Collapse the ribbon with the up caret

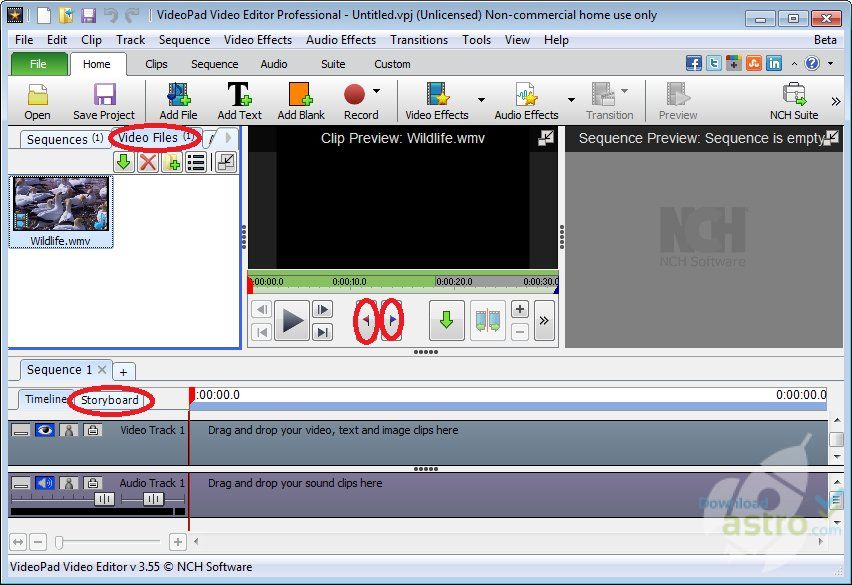(794, 64)
